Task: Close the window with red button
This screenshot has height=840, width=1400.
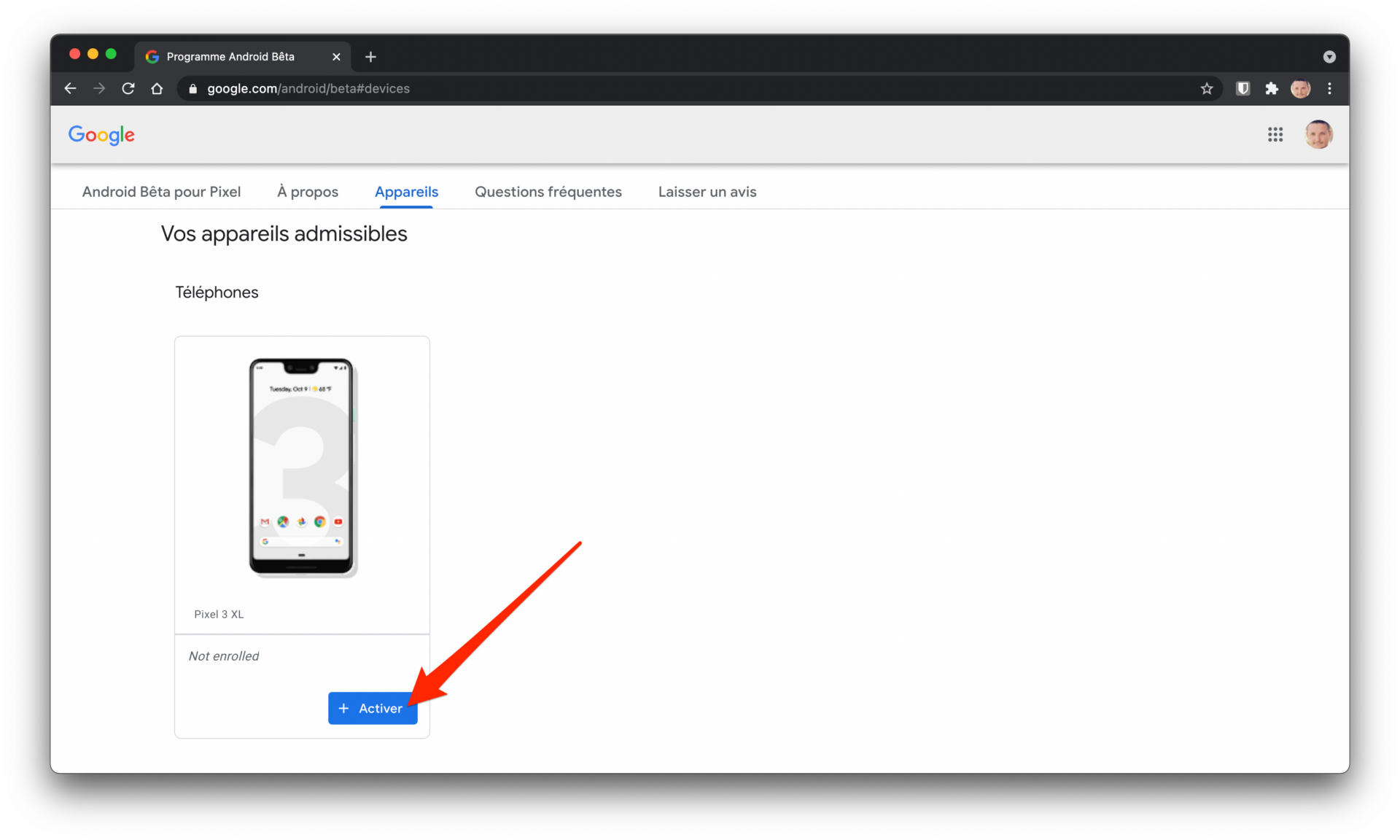Action: click(74, 54)
